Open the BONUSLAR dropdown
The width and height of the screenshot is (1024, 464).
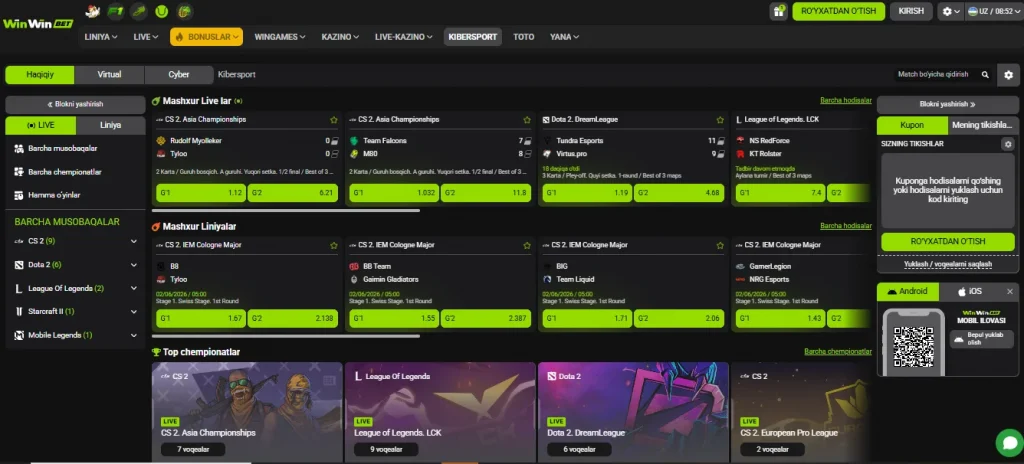pyautogui.click(x=206, y=37)
